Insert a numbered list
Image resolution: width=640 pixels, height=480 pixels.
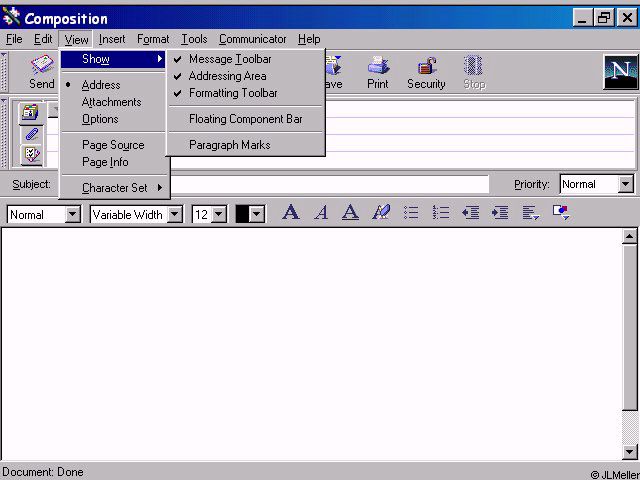click(441, 213)
